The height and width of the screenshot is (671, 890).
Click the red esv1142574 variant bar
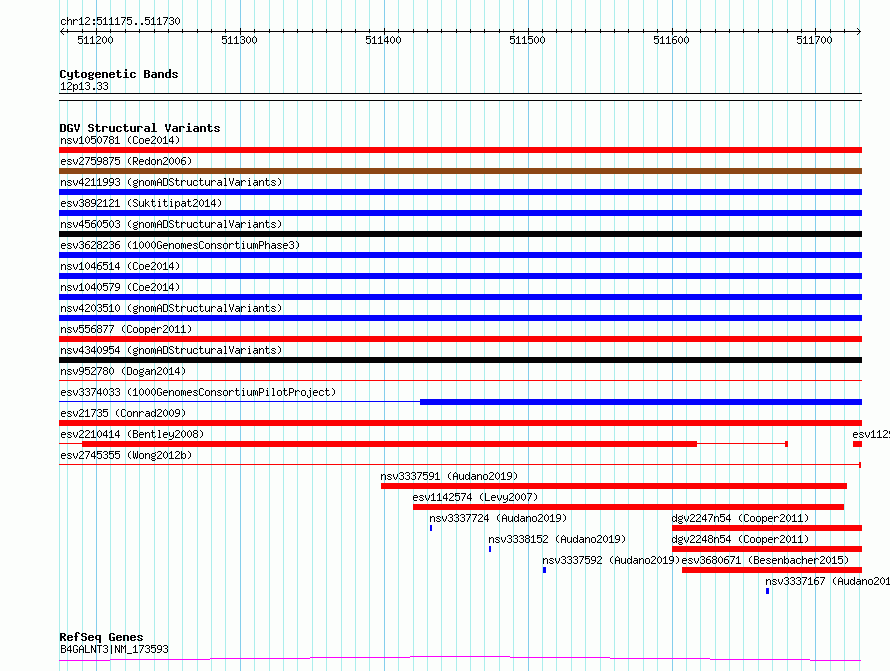tap(628, 507)
